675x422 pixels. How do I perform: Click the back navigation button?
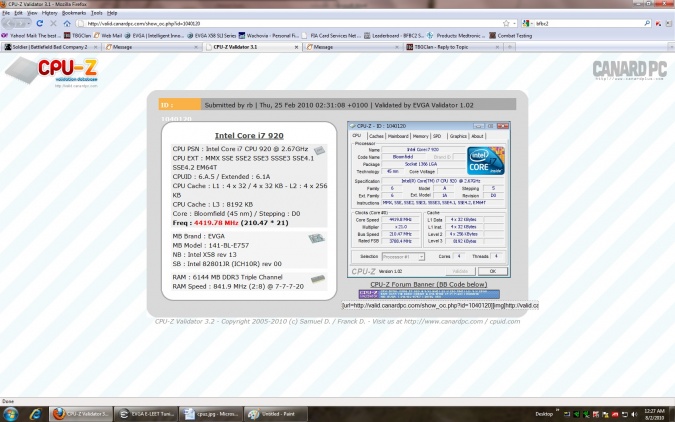point(9,23)
